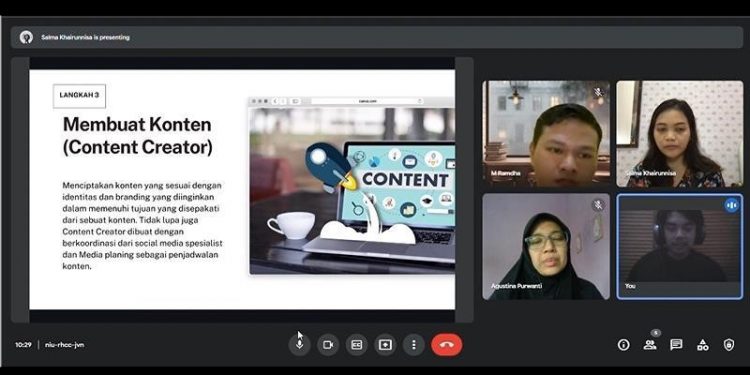The height and width of the screenshot is (375, 750).
Task: Click presenter avatar in presenting banner
Action: pyautogui.click(x=26, y=37)
